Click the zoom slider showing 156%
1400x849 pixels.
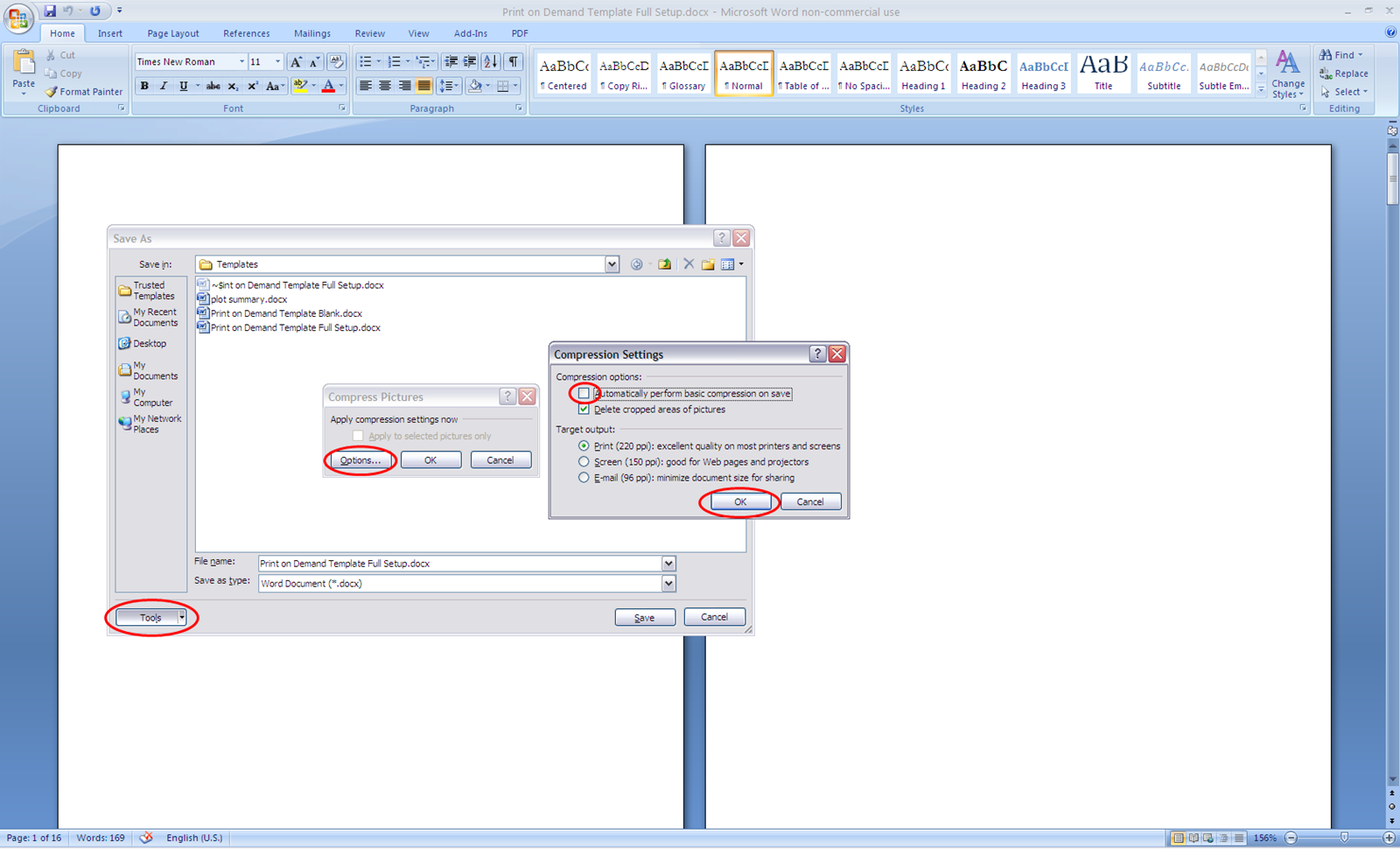click(1264, 838)
